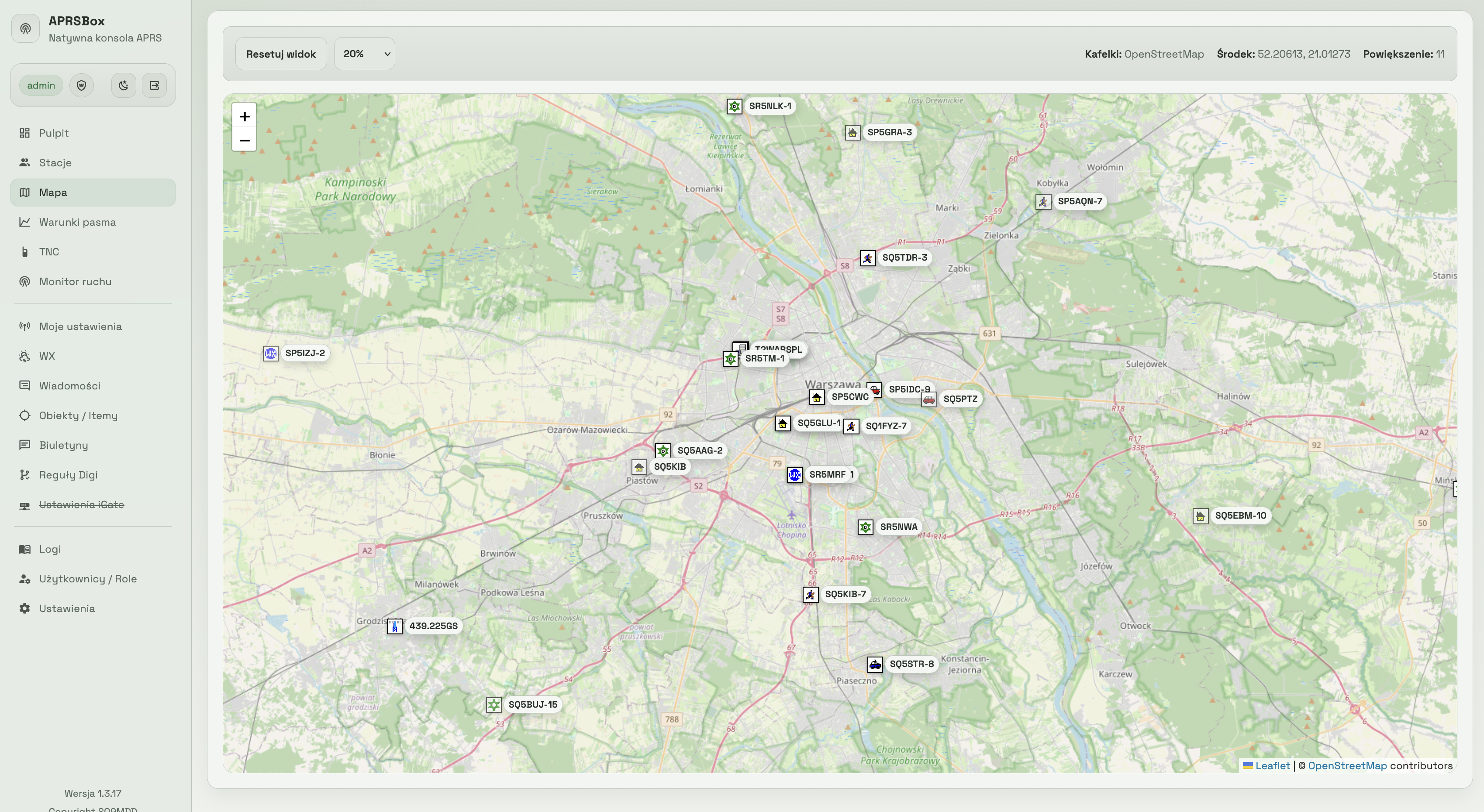Open the 20% dropdown in the toolbar
This screenshot has width=1484, height=812.
pyautogui.click(x=365, y=54)
